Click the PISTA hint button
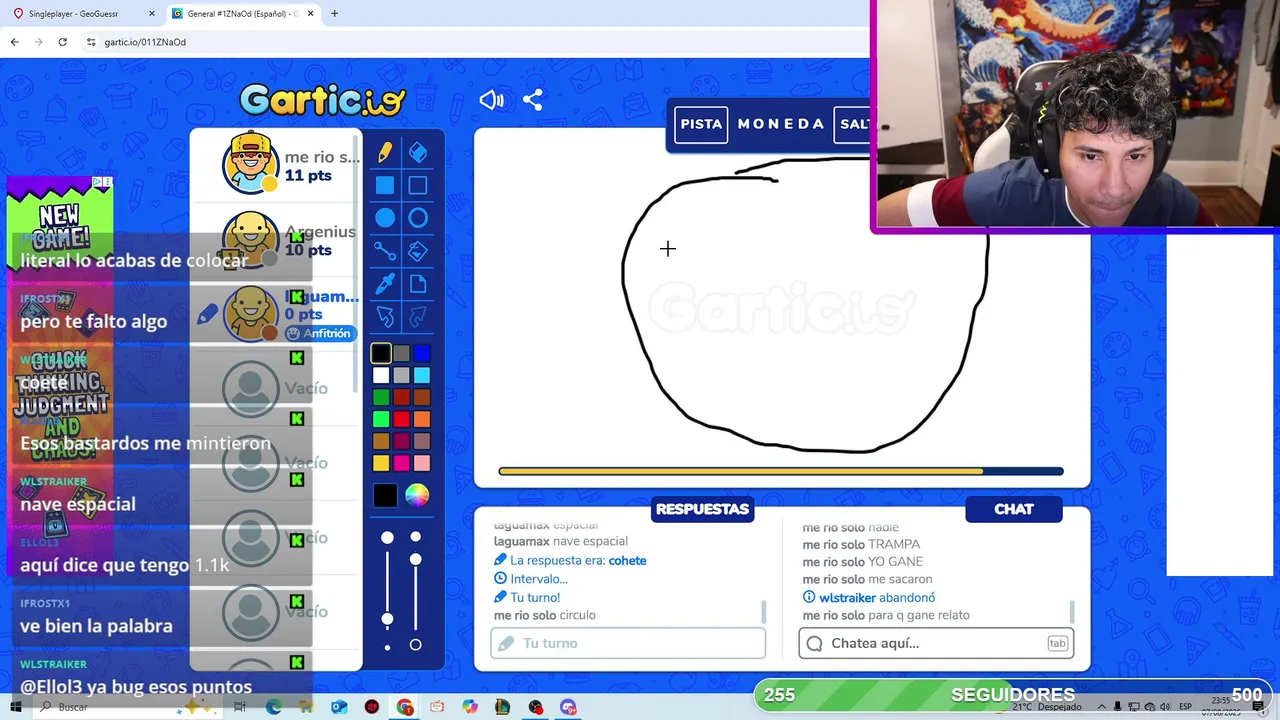Image resolution: width=1280 pixels, height=720 pixels. (701, 124)
